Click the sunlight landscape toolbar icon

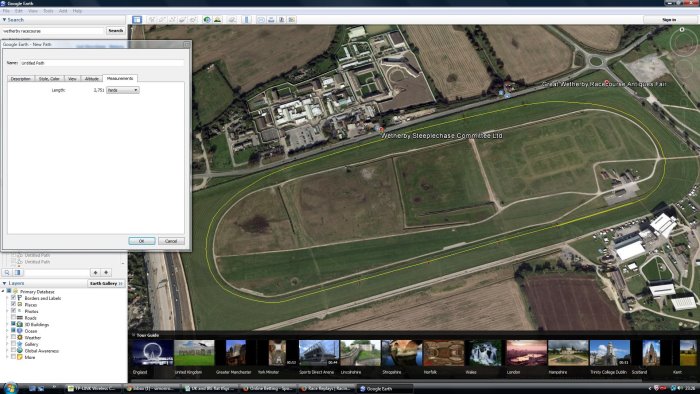(x=217, y=20)
